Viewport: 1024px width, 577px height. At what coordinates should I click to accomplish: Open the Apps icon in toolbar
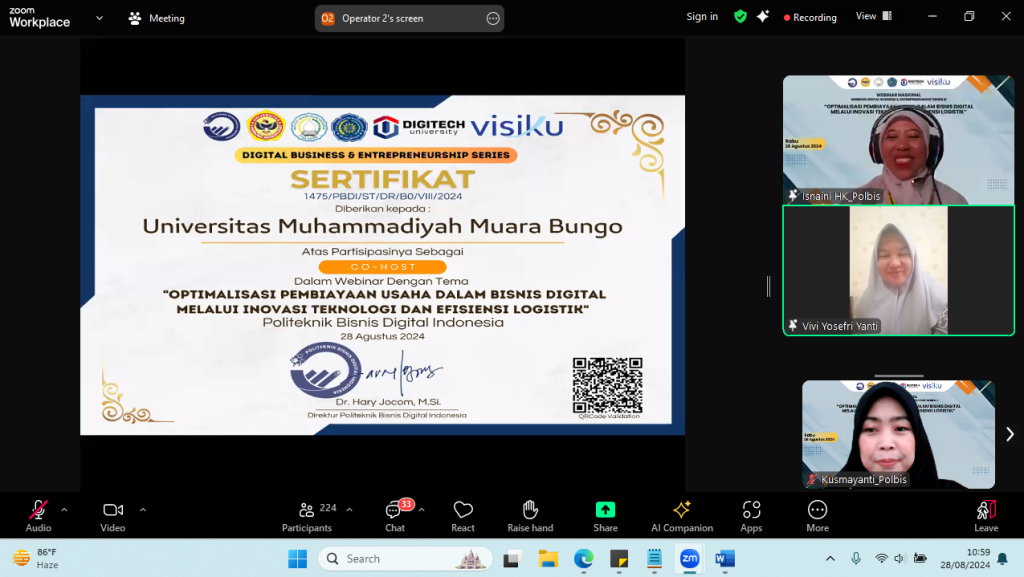click(751, 515)
